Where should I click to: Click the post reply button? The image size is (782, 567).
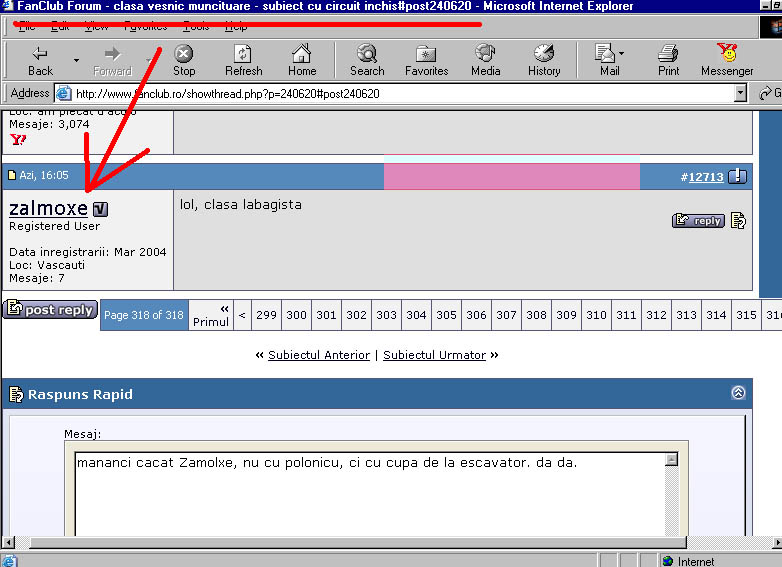[x=51, y=310]
